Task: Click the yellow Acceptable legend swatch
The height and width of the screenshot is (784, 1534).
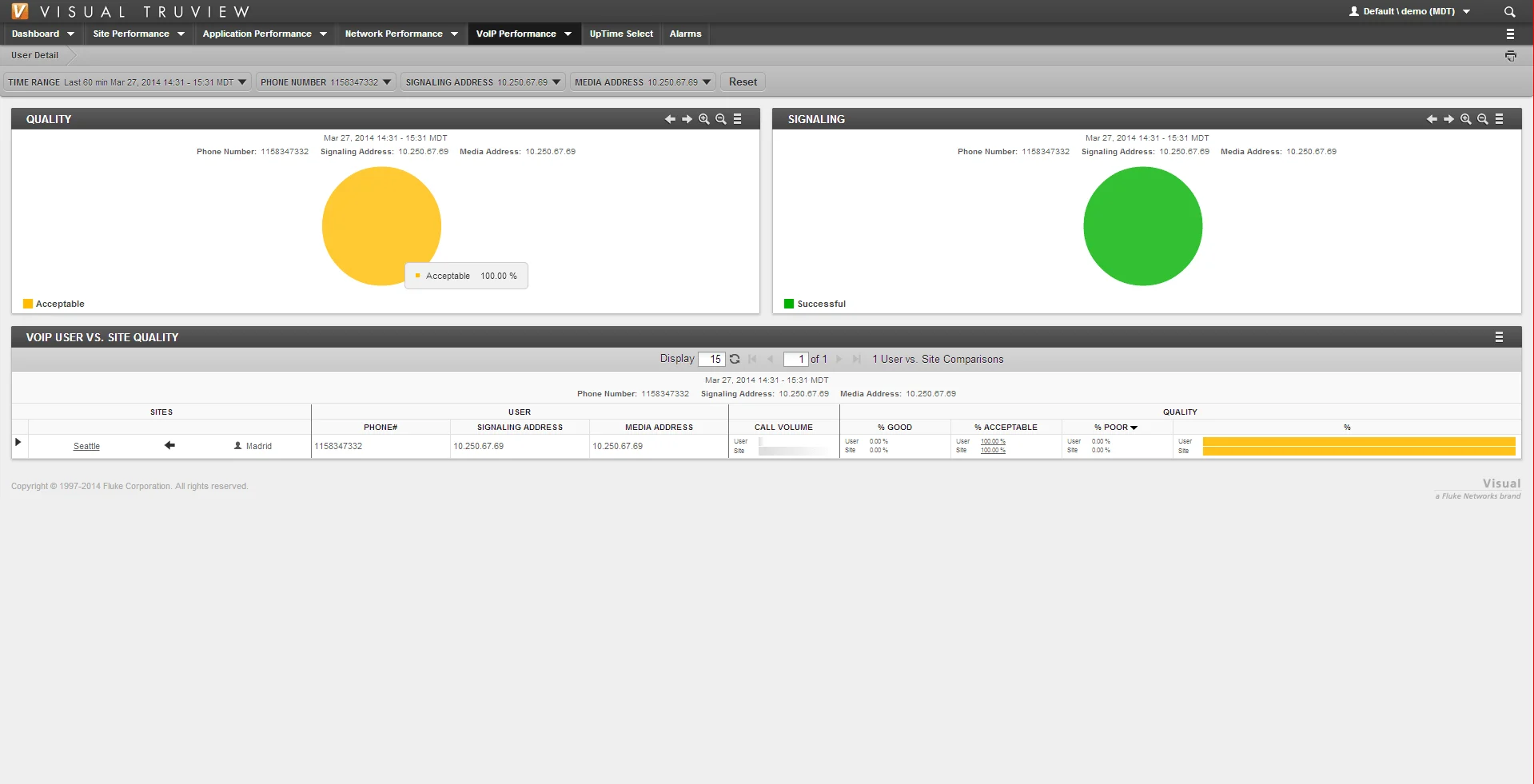Action: tap(28, 304)
